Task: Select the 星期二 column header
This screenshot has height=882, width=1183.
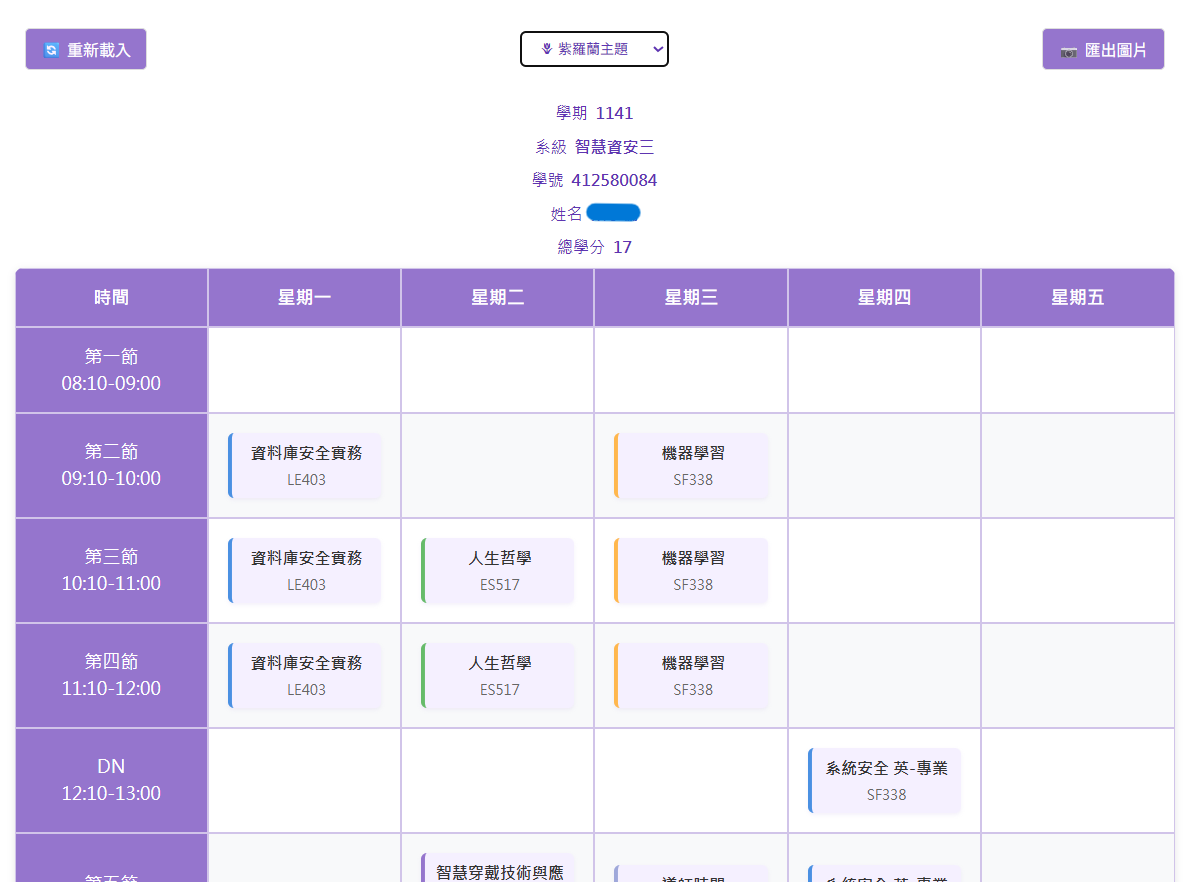Action: tap(497, 297)
